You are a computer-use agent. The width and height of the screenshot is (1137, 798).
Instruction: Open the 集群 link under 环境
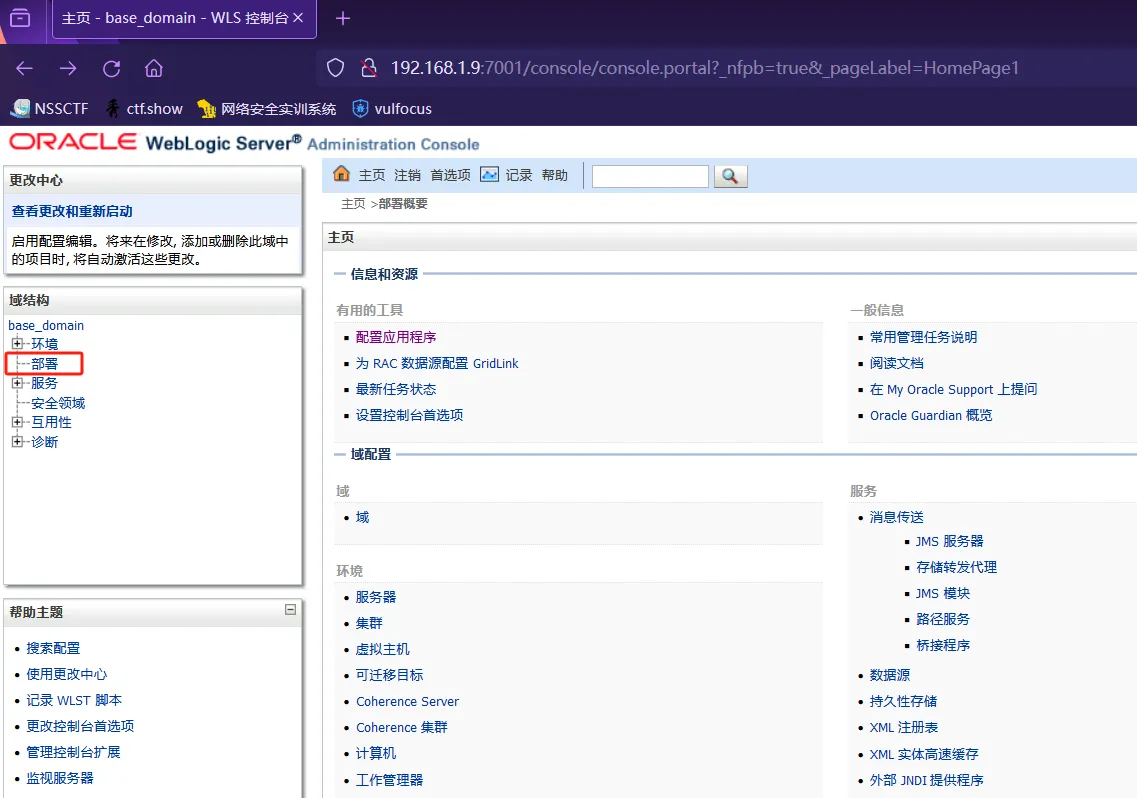coord(369,623)
